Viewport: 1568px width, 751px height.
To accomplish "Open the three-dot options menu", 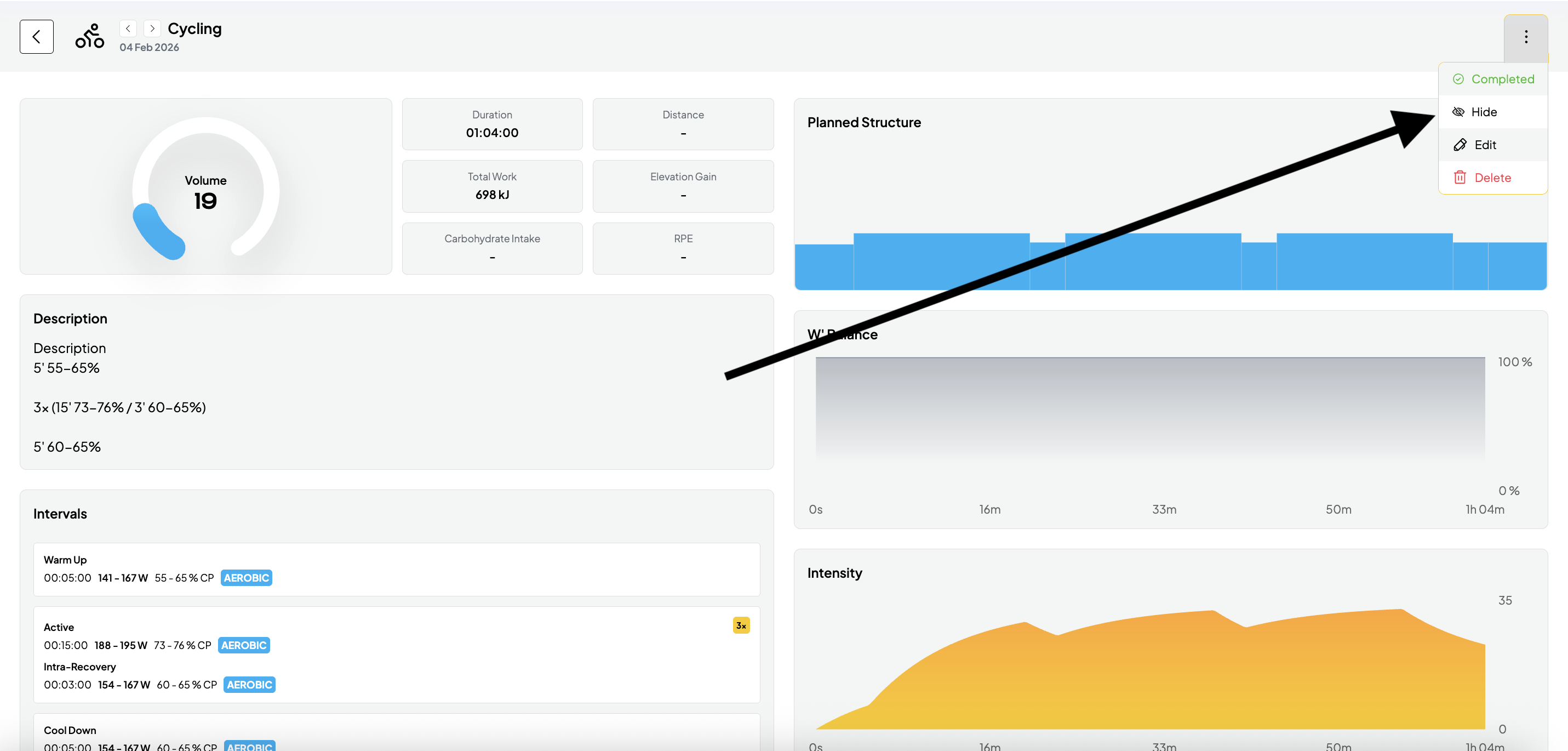I will [1525, 37].
